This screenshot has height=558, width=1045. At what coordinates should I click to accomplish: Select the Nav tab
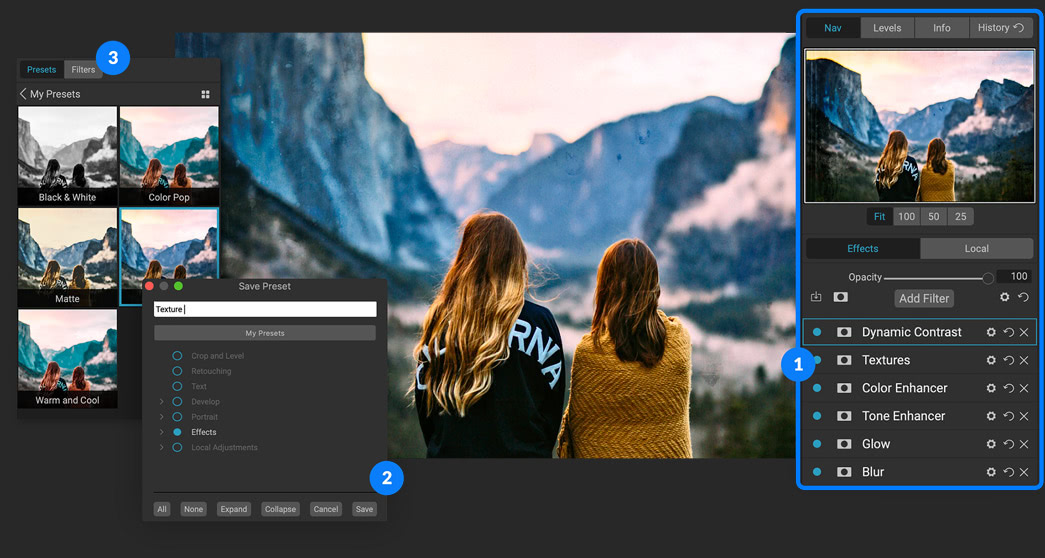pos(833,28)
